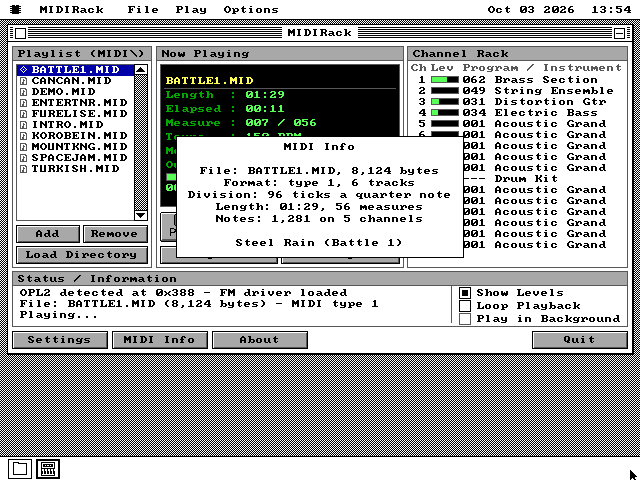Image resolution: width=640 pixels, height=480 pixels.
Task: Select TURKISH.MID in the playlist
Action: coord(76,169)
